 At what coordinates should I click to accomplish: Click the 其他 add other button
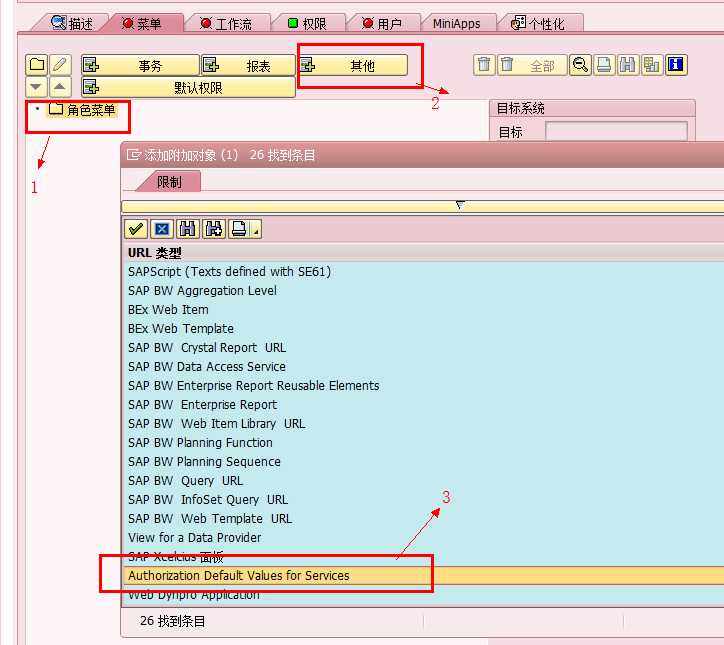[x=353, y=65]
